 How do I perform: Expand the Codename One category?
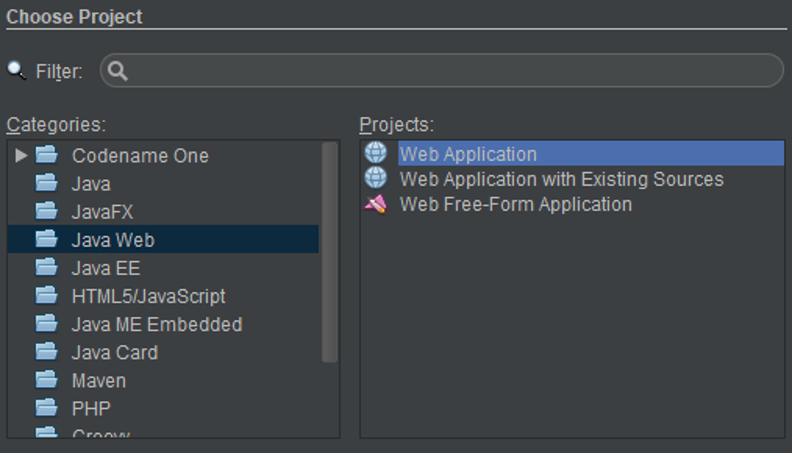pos(21,155)
